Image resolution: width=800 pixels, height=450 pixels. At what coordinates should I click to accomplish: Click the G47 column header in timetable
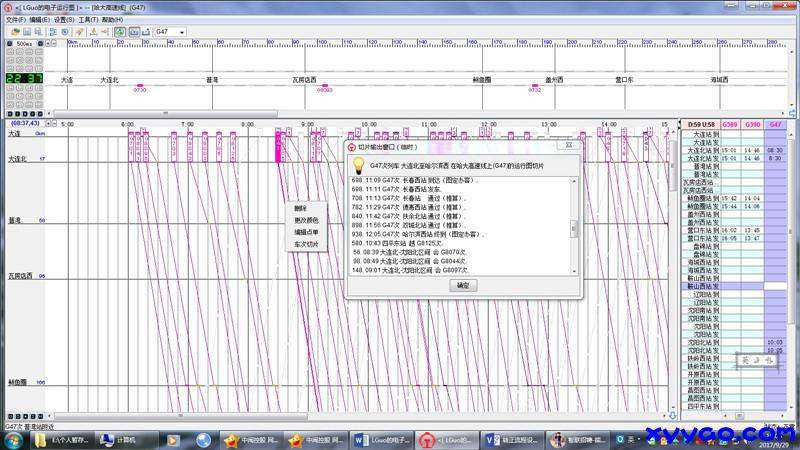tap(775, 124)
